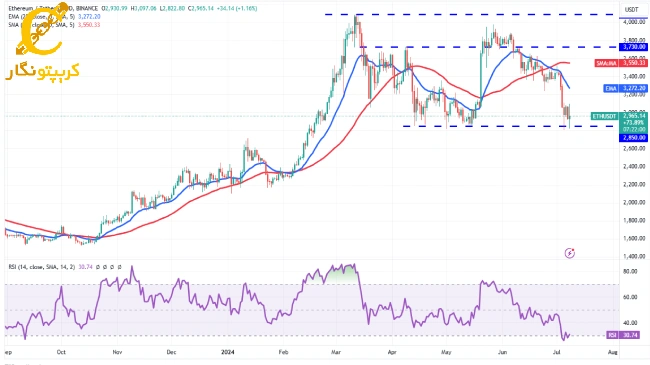Viewport: 650px width, 365px height.
Task: Click the SMA legend value 3,550.33
Action: tap(89, 25)
